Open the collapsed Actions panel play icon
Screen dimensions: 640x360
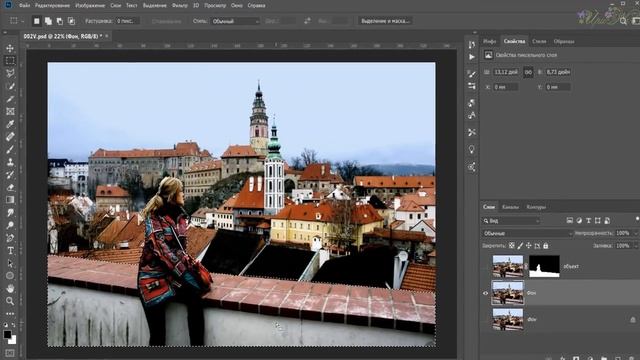(x=472, y=57)
